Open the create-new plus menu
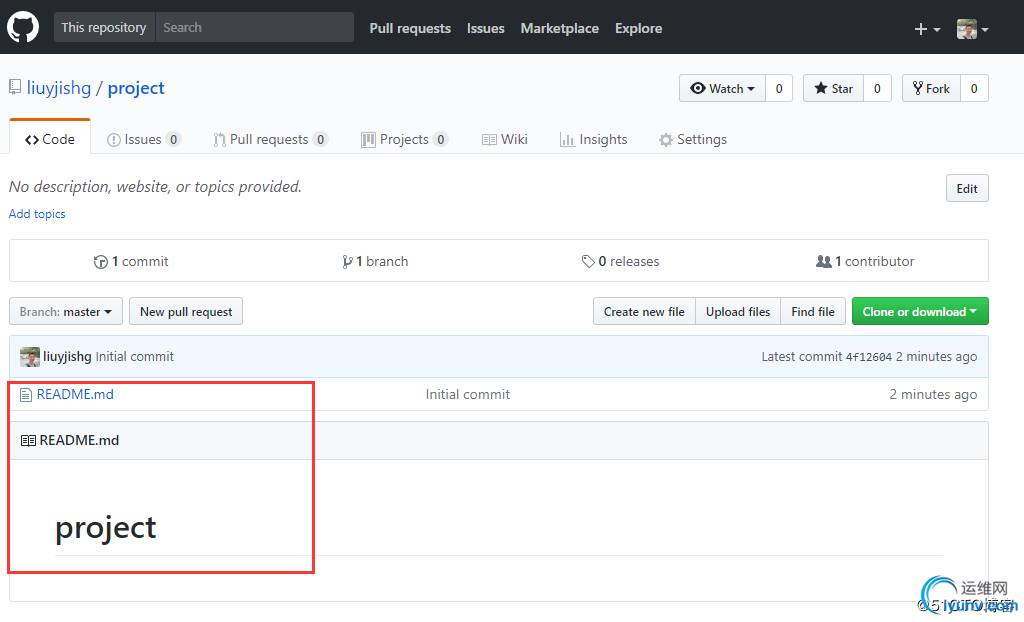Screen dimensions: 1024x622 point(927,29)
